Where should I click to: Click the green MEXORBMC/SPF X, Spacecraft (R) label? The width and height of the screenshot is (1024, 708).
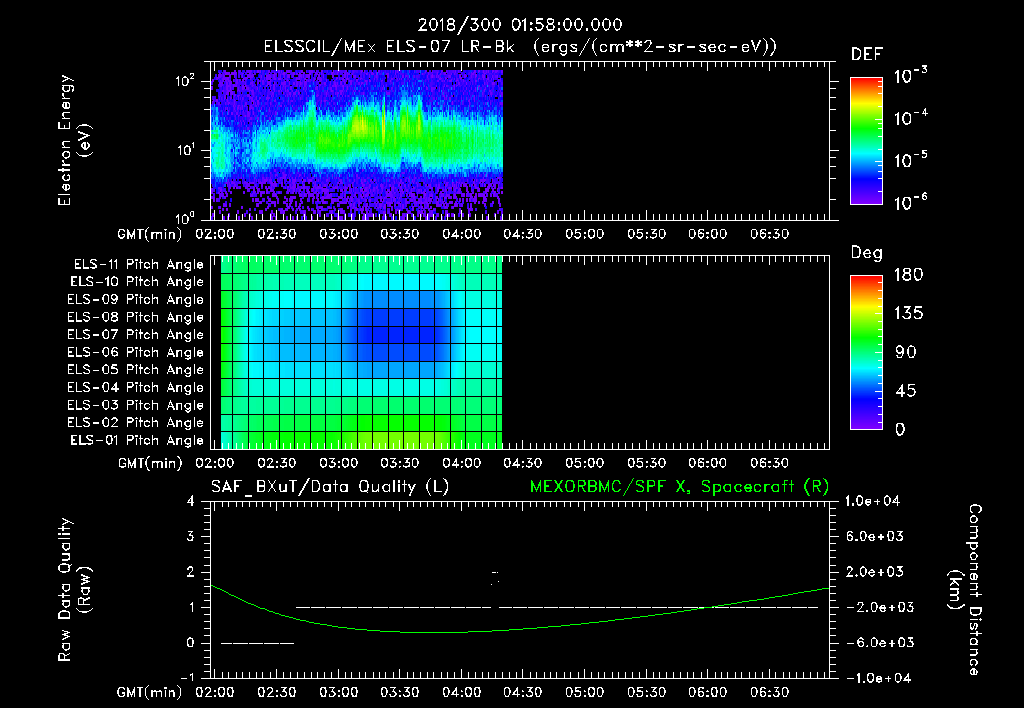tap(679, 487)
